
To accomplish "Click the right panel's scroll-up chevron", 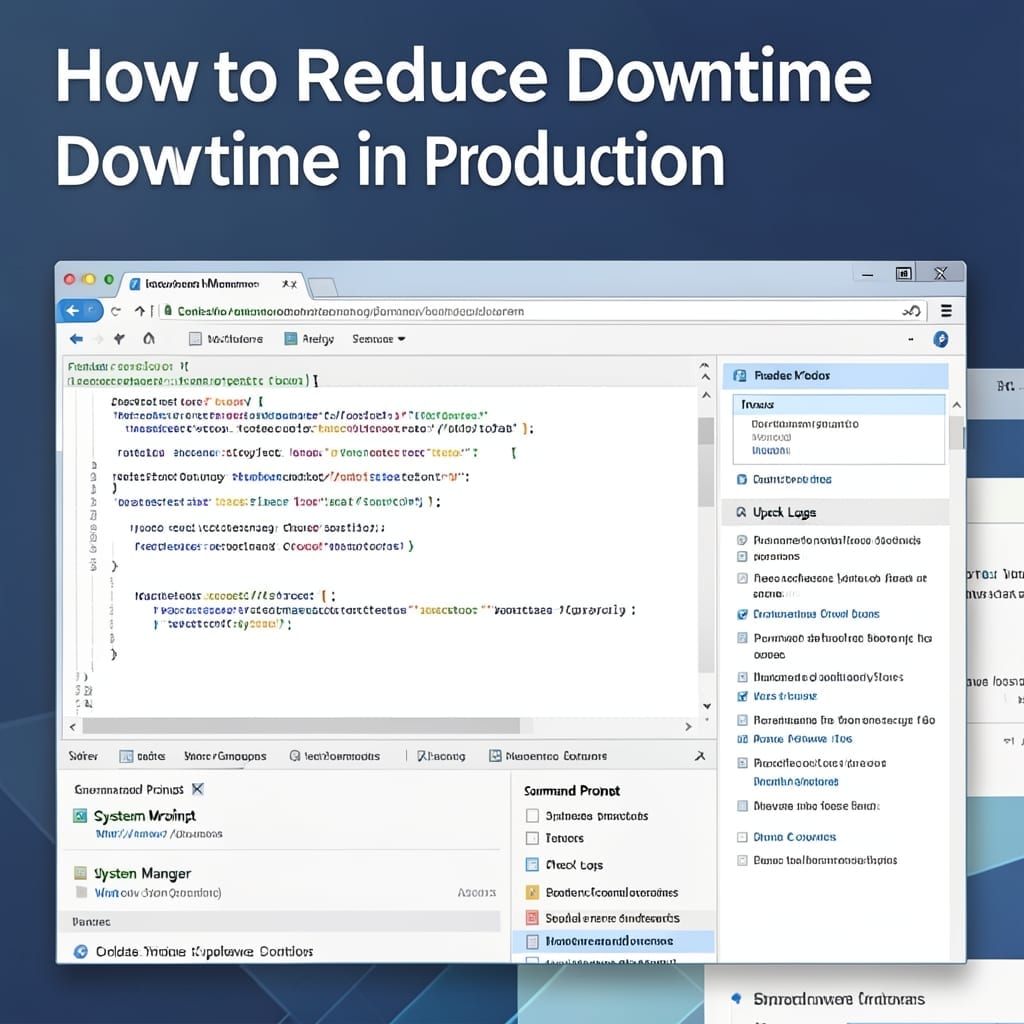I will pos(956,405).
